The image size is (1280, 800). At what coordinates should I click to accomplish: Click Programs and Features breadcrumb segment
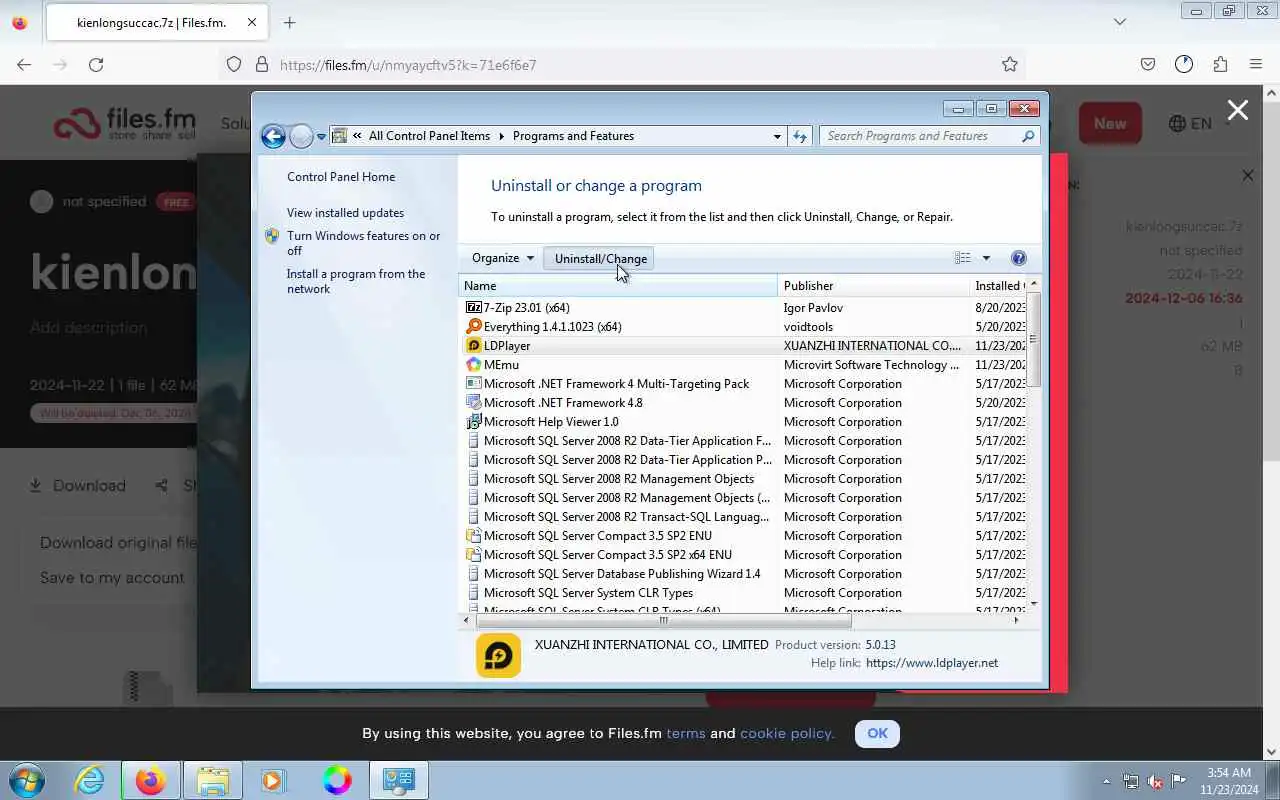pos(573,136)
